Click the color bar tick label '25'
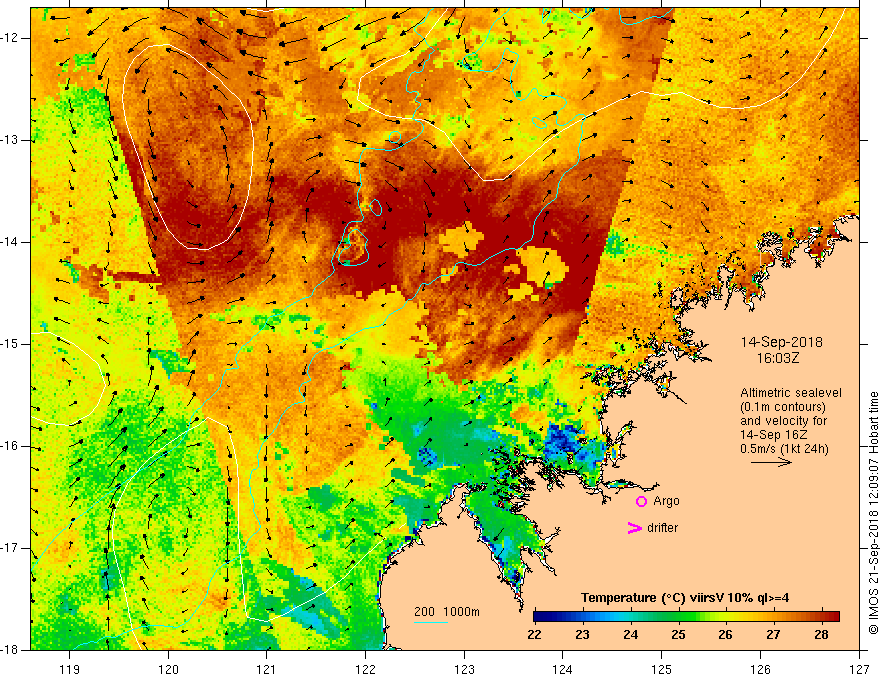This screenshot has height=680, width=880. coord(678,635)
